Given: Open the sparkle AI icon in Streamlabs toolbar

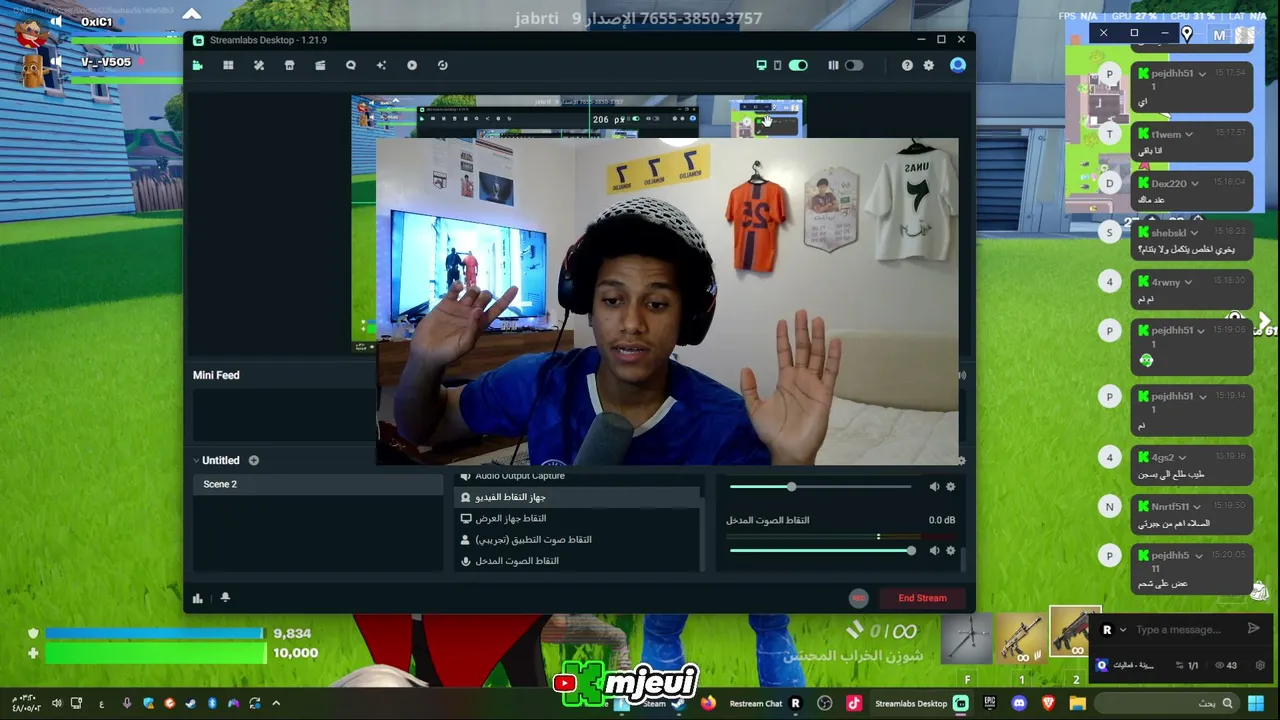Looking at the screenshot, I should click(381, 65).
